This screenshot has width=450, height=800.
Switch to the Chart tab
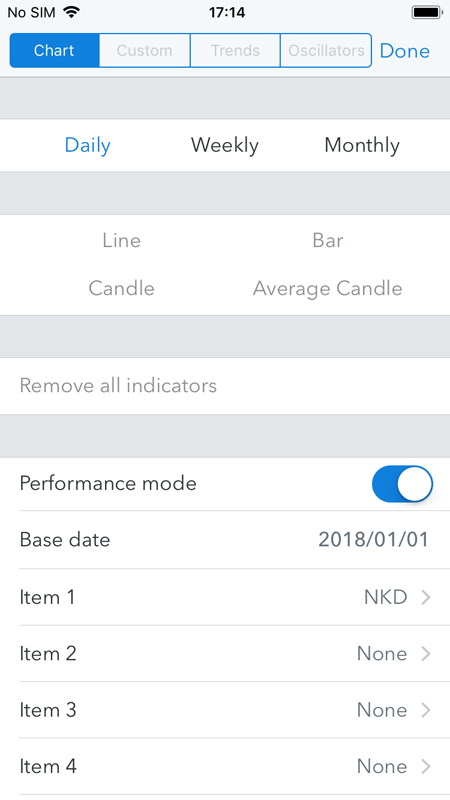pos(54,51)
